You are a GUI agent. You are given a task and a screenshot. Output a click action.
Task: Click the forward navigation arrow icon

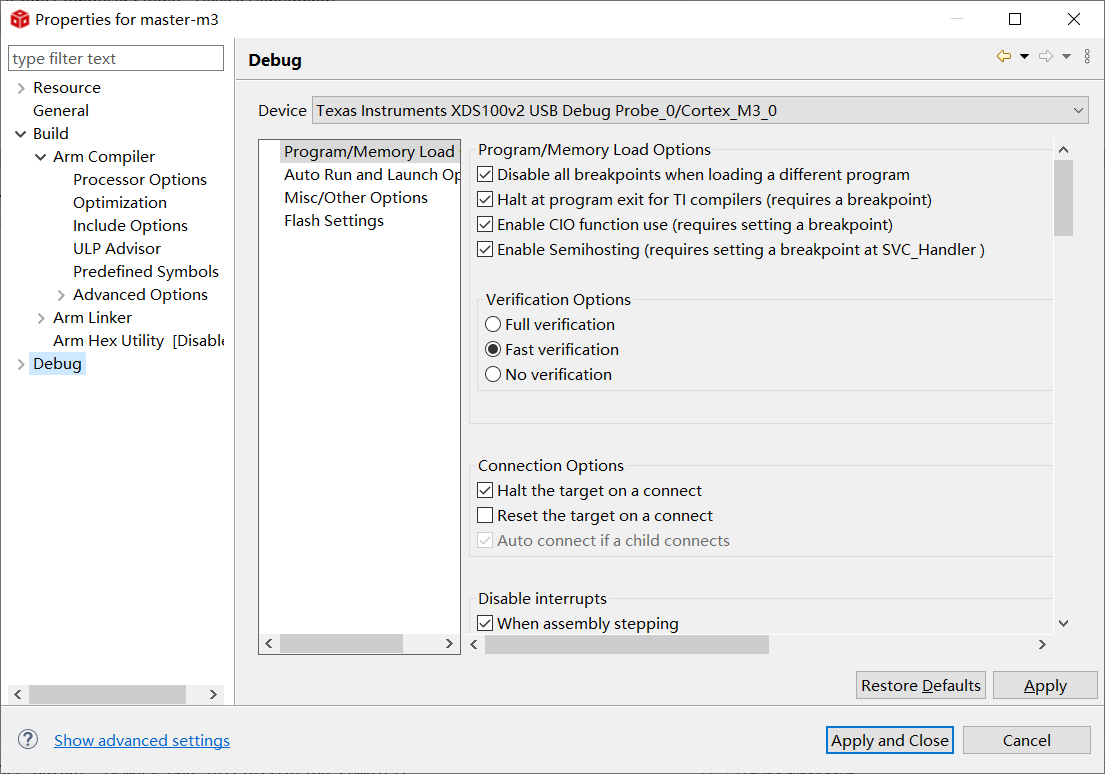(1046, 57)
